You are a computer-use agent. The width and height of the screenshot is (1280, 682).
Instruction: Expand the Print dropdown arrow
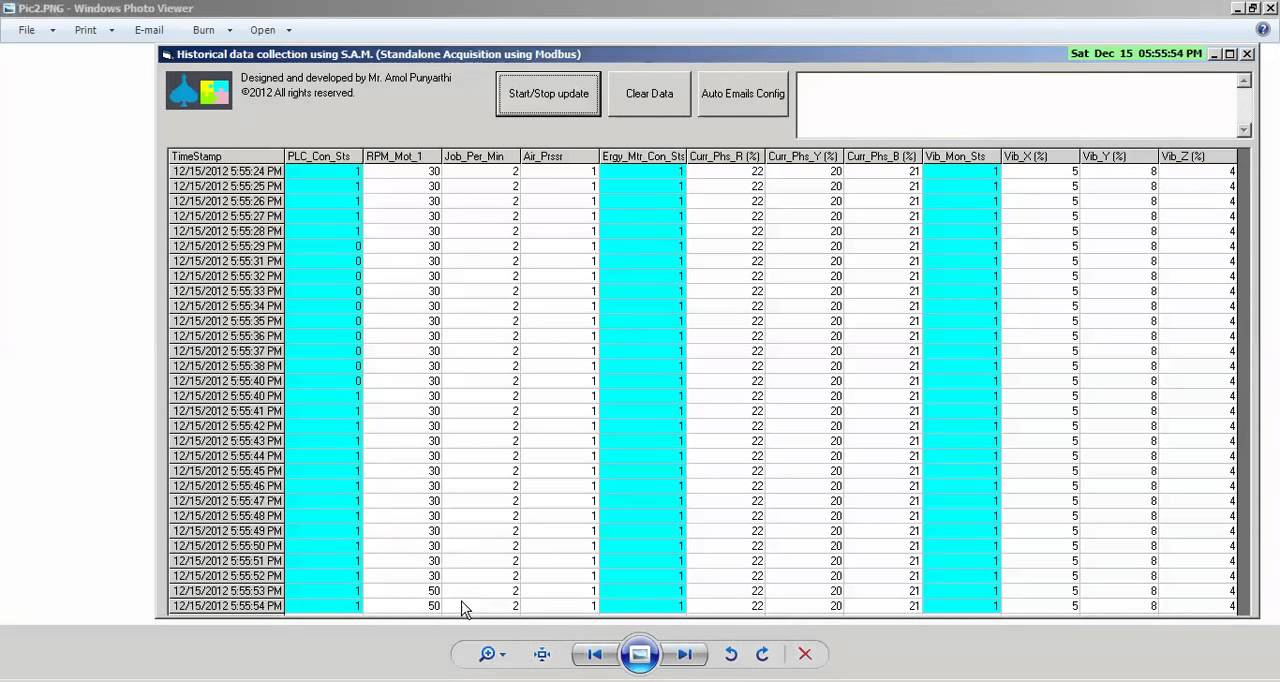[111, 31]
